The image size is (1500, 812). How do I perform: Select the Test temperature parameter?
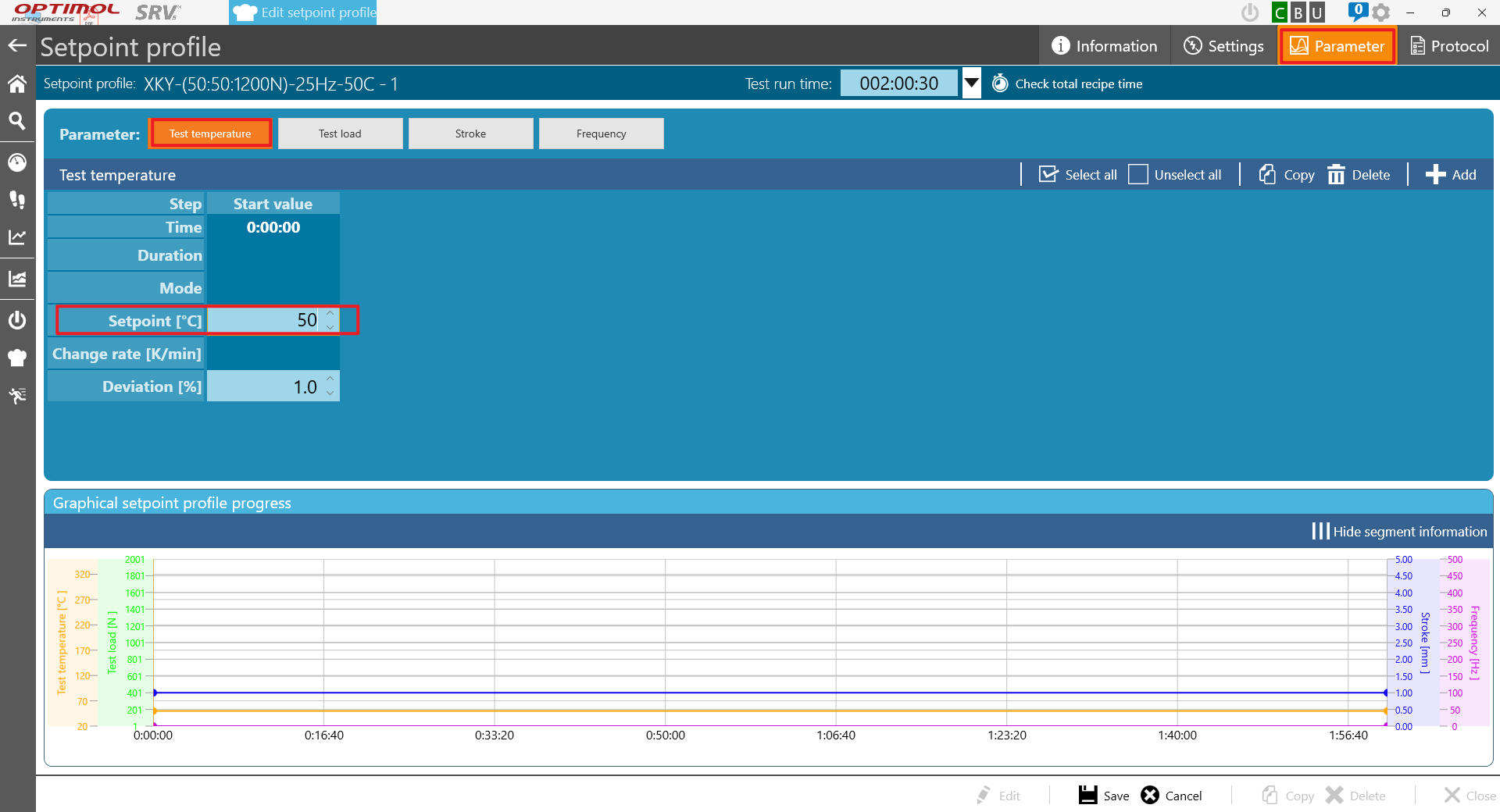(x=211, y=134)
